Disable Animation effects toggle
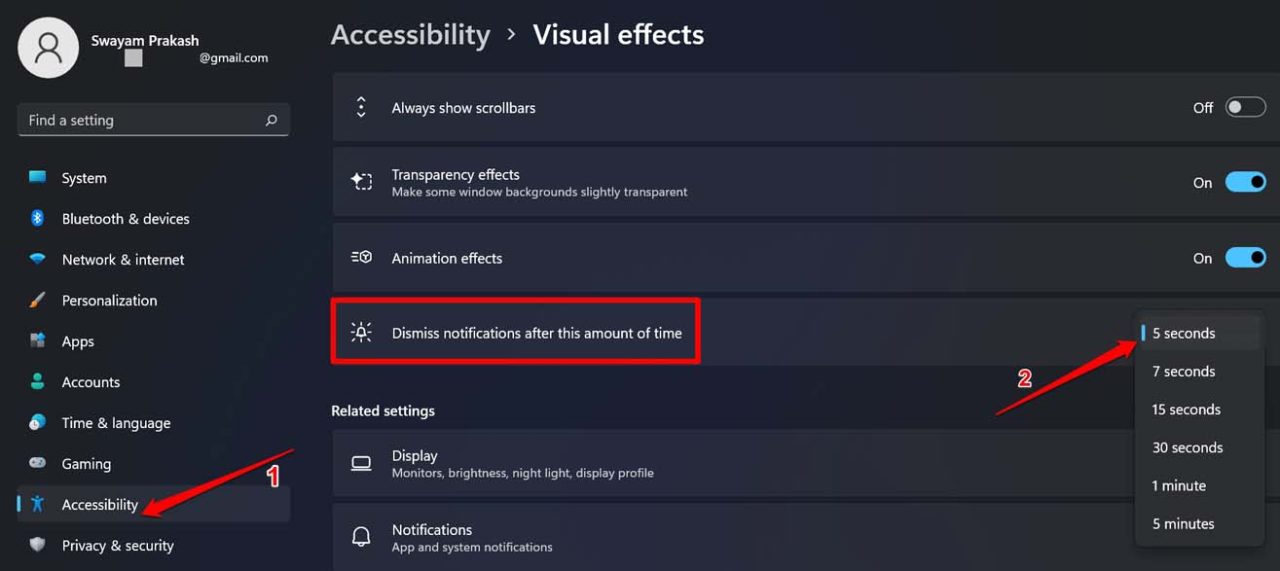The width and height of the screenshot is (1280, 571). [1246, 258]
